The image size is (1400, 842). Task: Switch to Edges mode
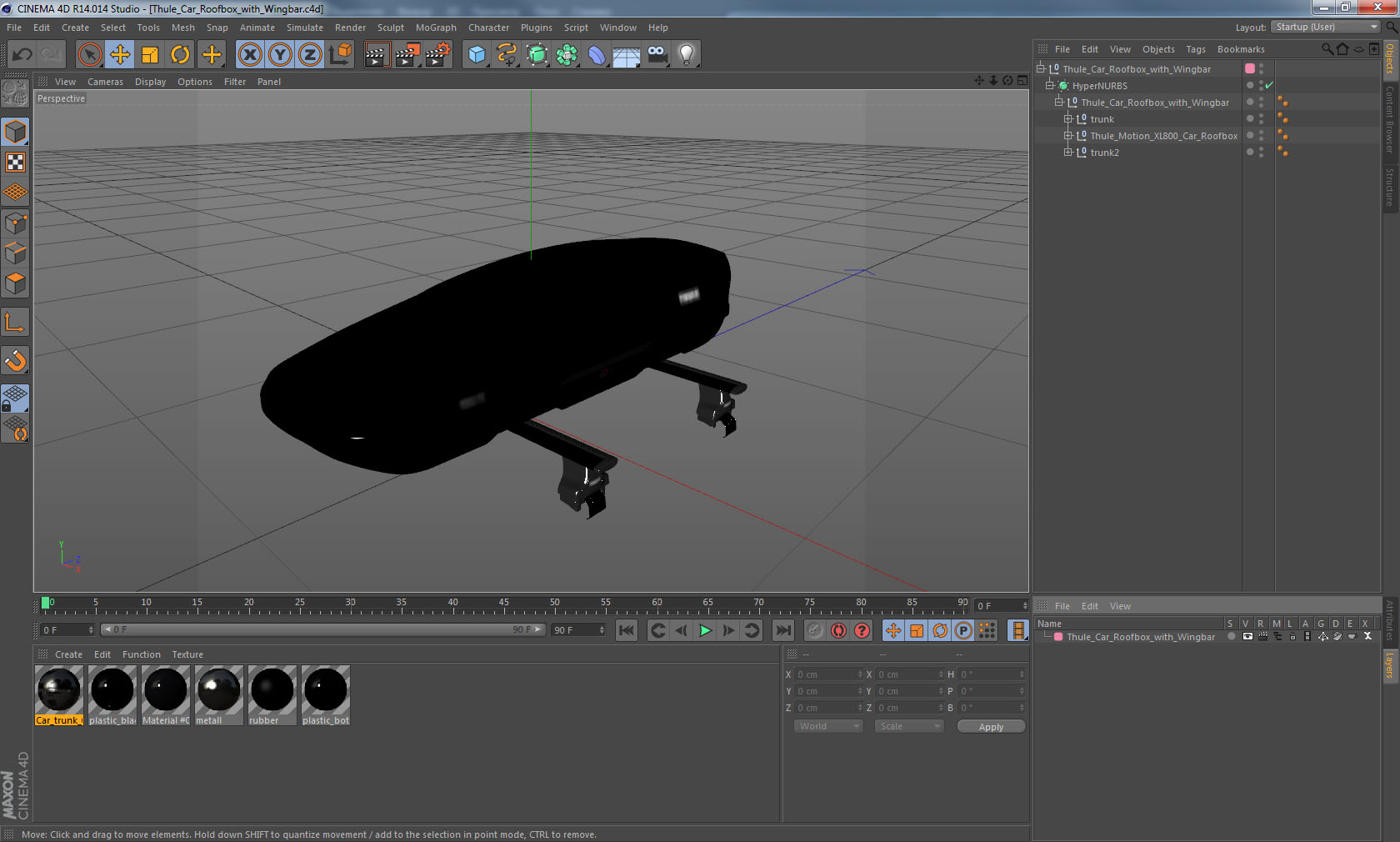(15, 253)
